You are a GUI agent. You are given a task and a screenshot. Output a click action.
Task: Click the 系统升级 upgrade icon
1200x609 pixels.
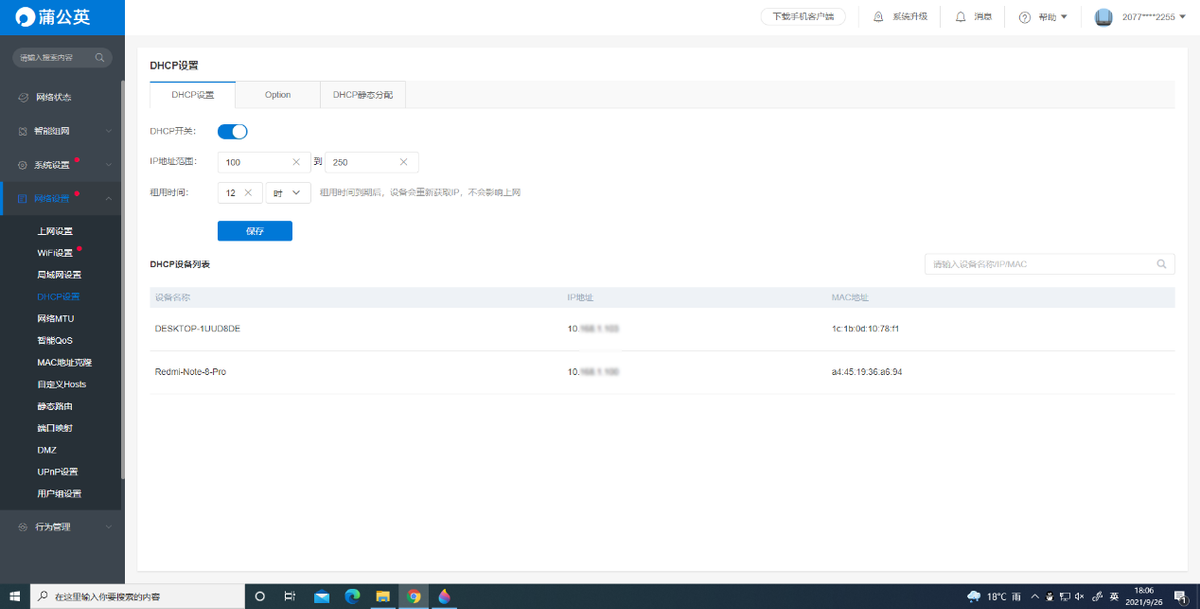coord(878,17)
